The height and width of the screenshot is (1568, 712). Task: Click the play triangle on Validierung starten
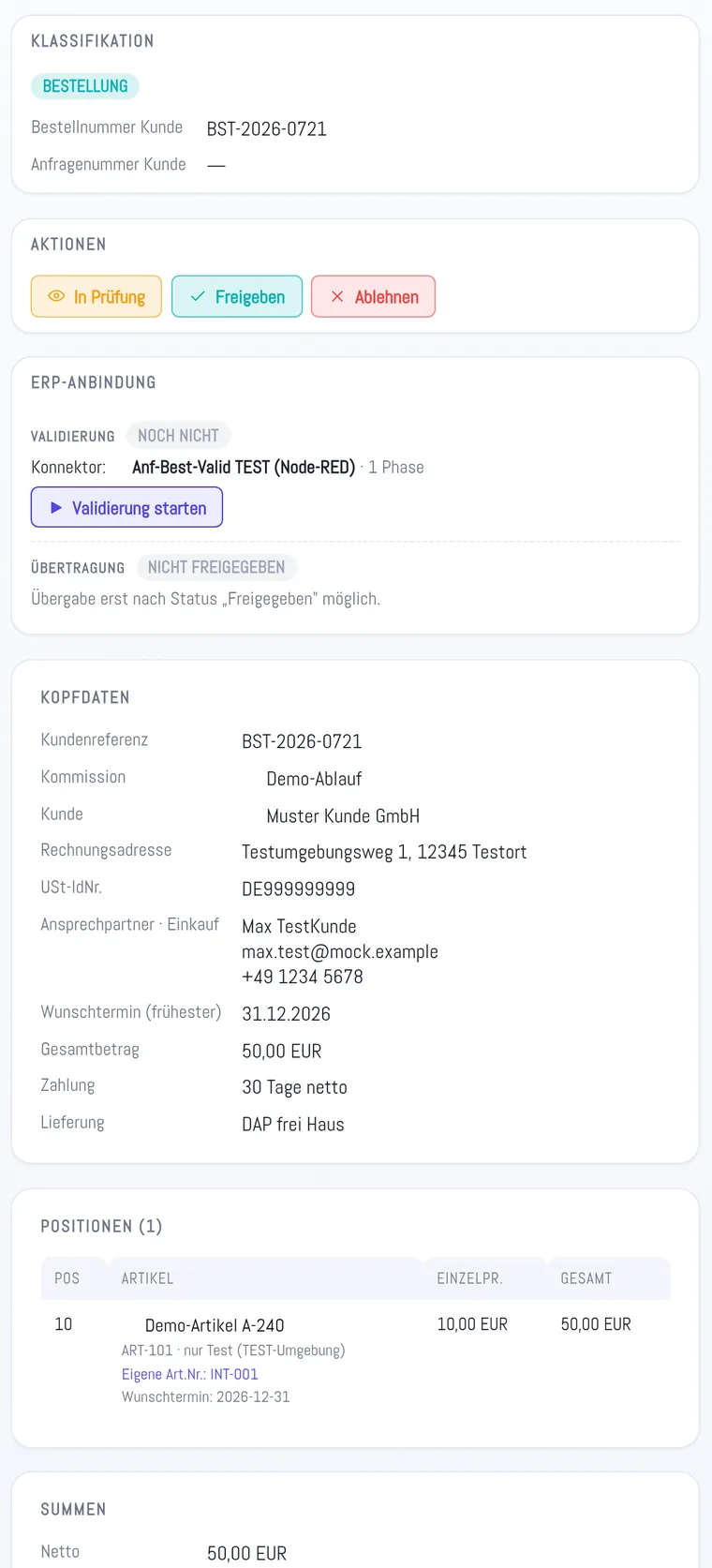[x=56, y=507]
